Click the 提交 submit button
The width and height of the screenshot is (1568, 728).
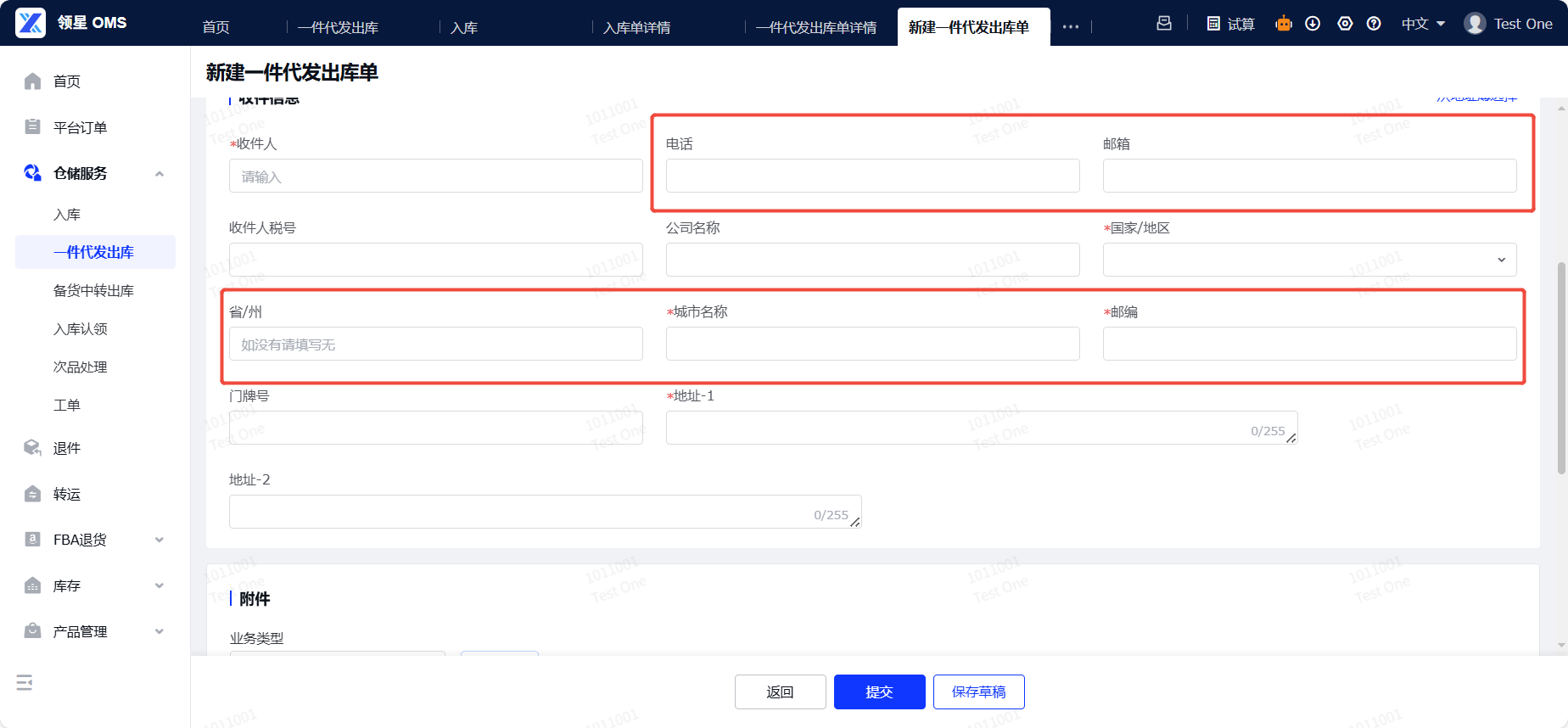(879, 692)
